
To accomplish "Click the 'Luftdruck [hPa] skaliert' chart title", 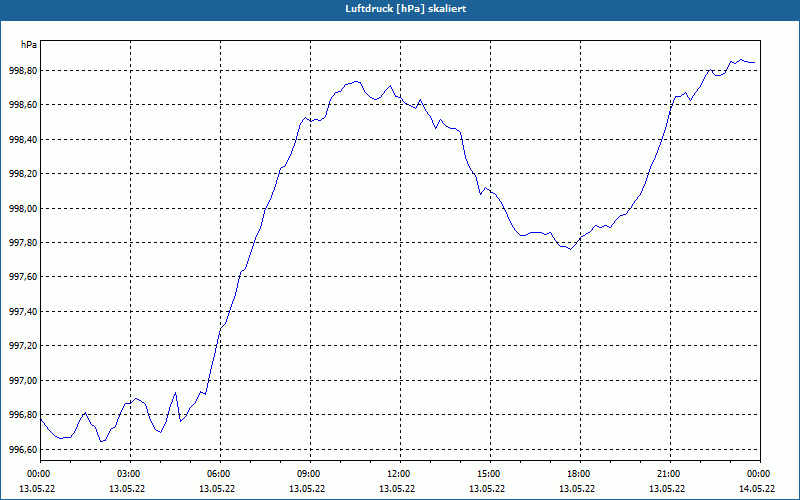I will (406, 9).
